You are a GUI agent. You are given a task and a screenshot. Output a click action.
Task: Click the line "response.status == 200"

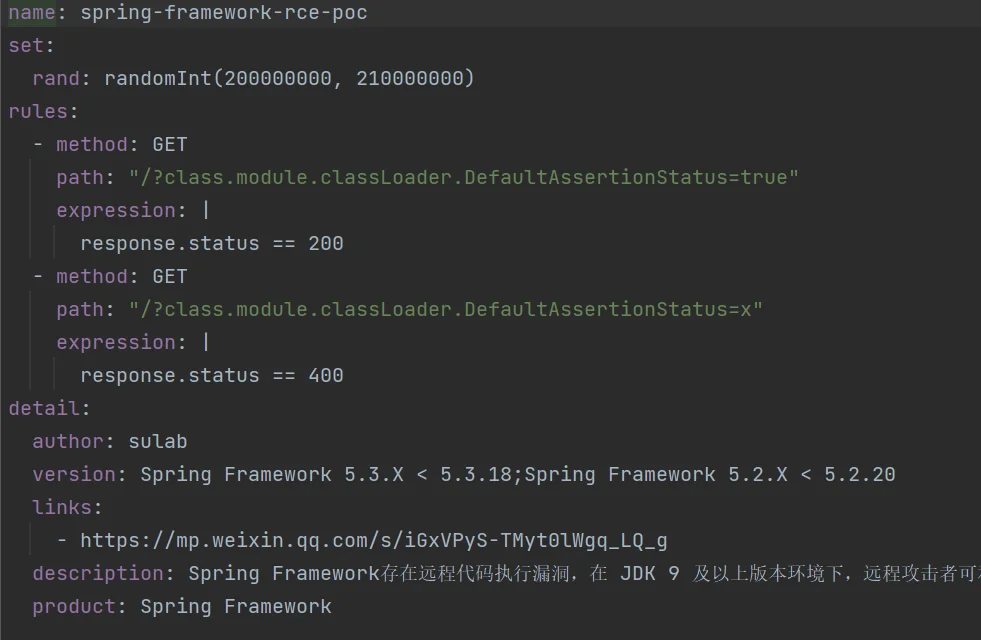(212, 243)
